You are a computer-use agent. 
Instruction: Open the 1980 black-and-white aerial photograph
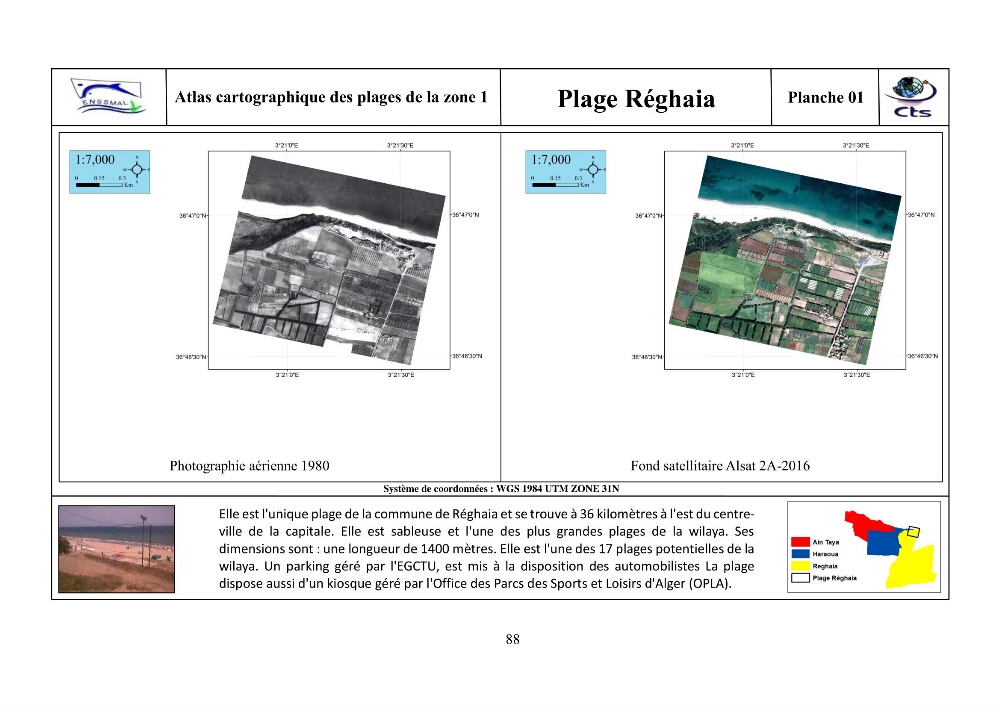[x=330, y=260]
